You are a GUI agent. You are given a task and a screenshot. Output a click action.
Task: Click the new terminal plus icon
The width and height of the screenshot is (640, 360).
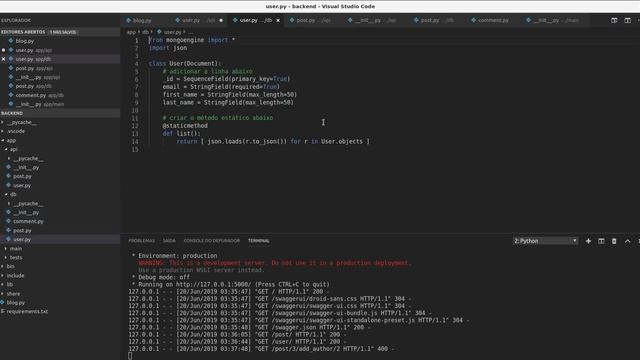point(588,241)
